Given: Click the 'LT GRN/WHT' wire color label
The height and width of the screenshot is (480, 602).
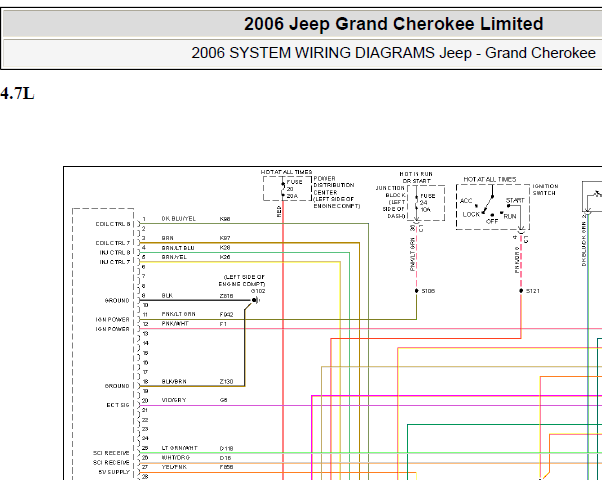Looking at the screenshot, I should click(x=179, y=448).
